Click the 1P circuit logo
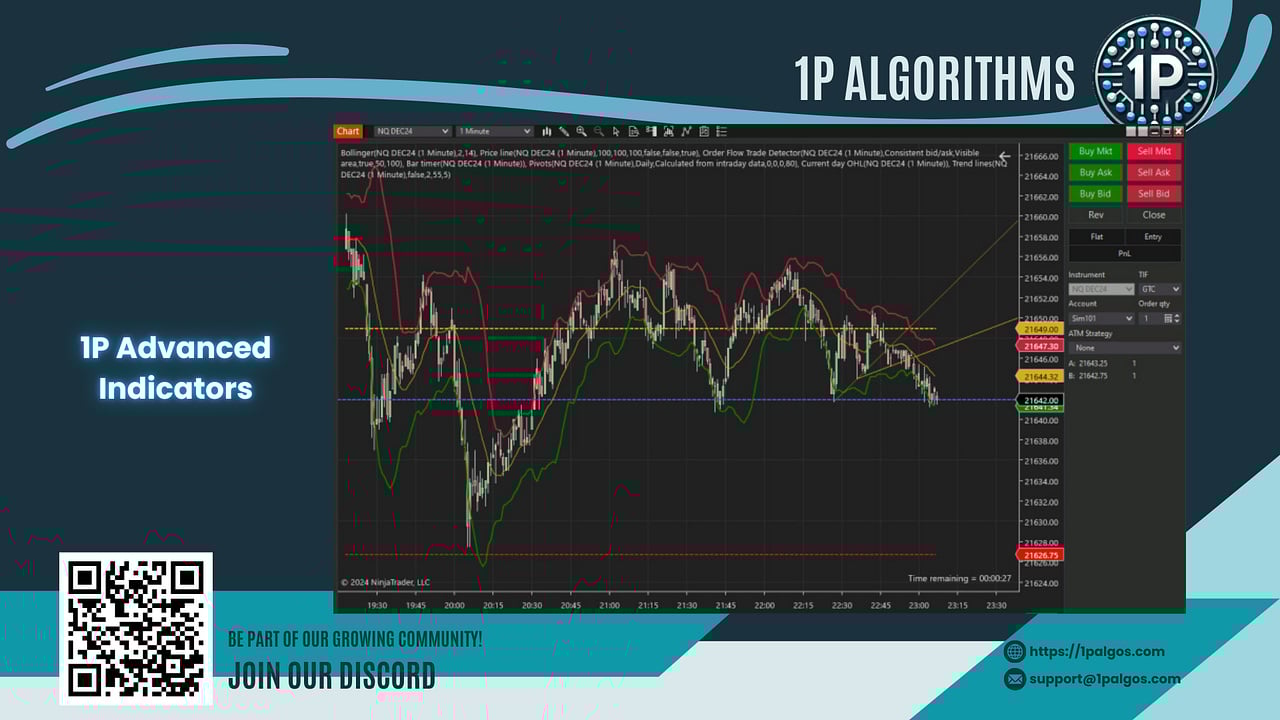 (x=1155, y=74)
